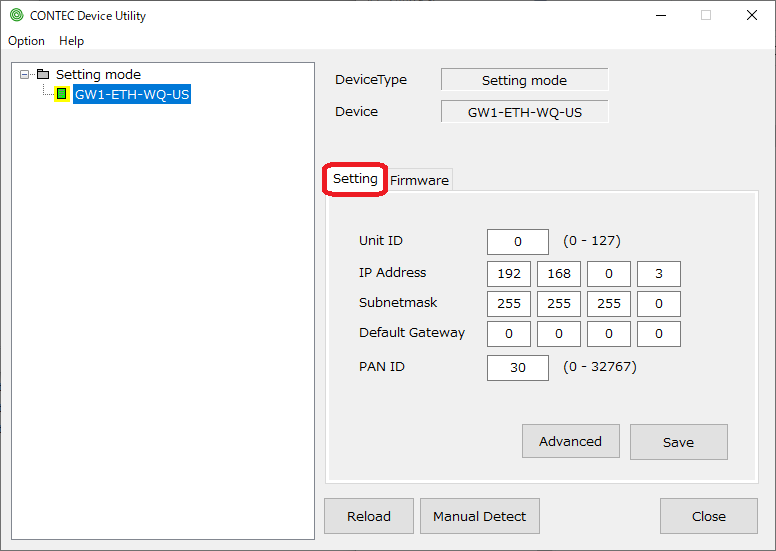Switch to the Firmware tab
This screenshot has height=551, width=776.
pyautogui.click(x=419, y=180)
